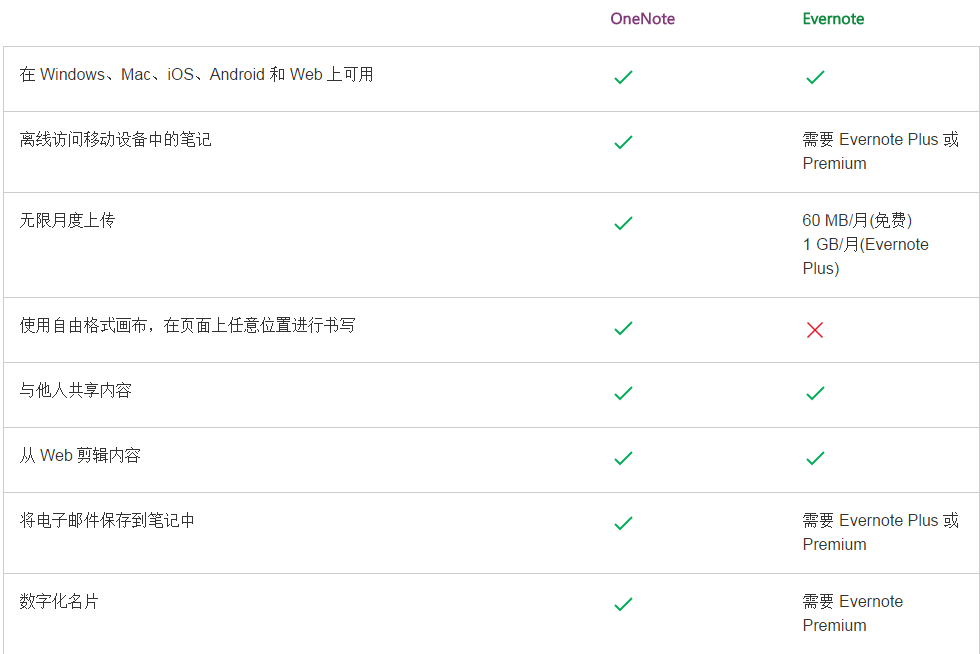Select the 将电子邮件保存到笔记中 feature label
Viewport: 980px width, 654px height.
(x=107, y=520)
